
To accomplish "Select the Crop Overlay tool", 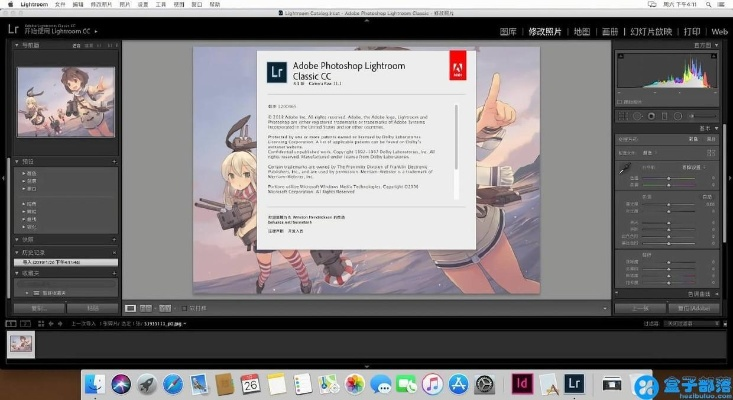I will pyautogui.click(x=624, y=115).
